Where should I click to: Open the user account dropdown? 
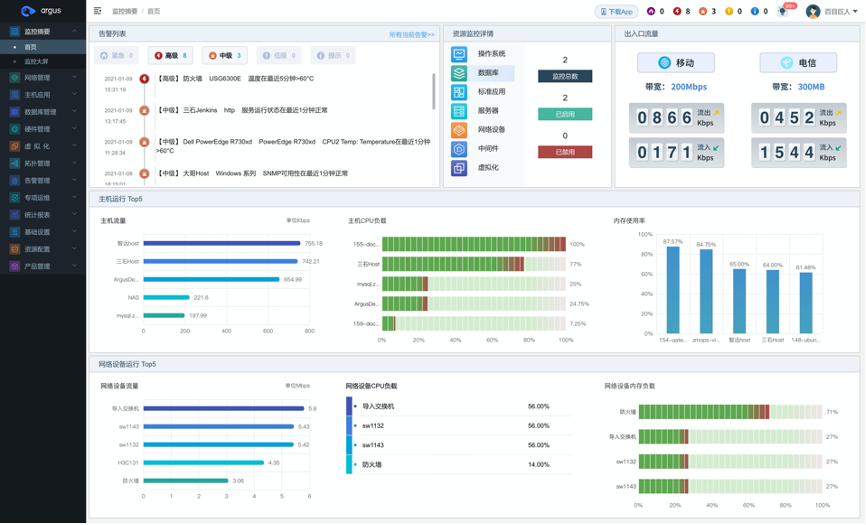click(x=832, y=11)
